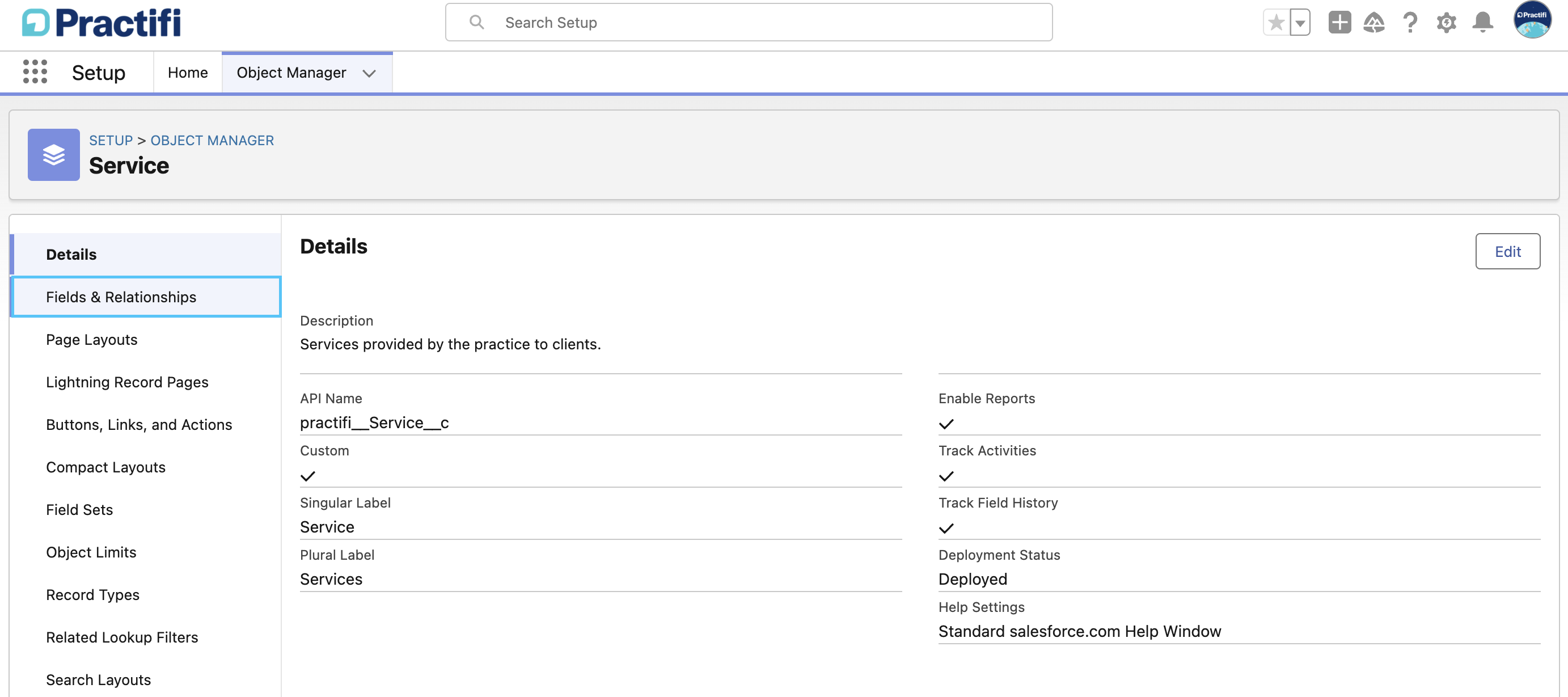Viewport: 1568px width, 697px height.
Task: Click the Custom checkmark
Action: [x=307, y=476]
